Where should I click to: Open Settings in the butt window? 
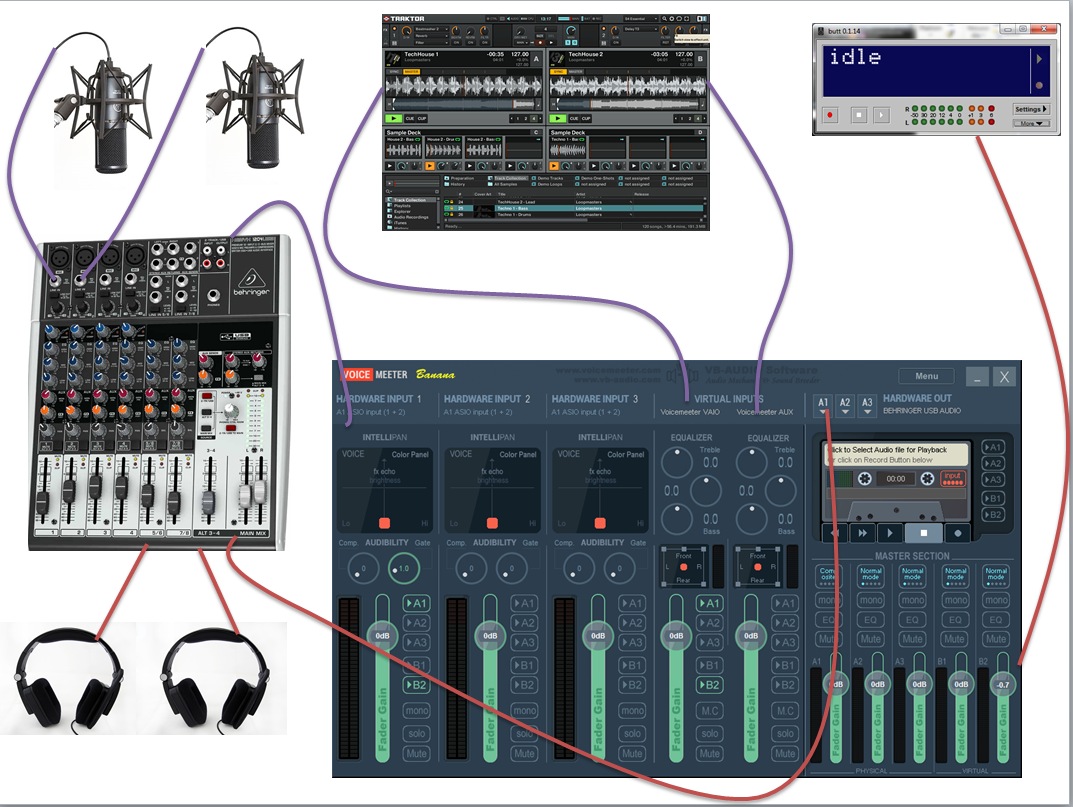1031,109
